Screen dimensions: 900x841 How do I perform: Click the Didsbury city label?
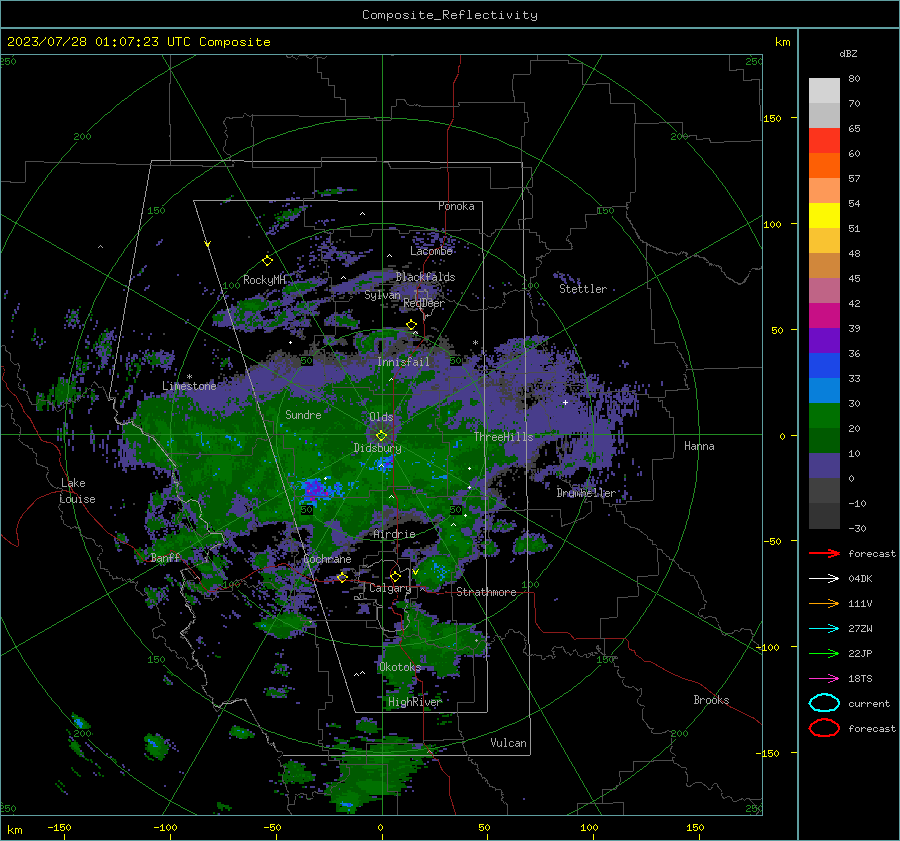click(377, 448)
